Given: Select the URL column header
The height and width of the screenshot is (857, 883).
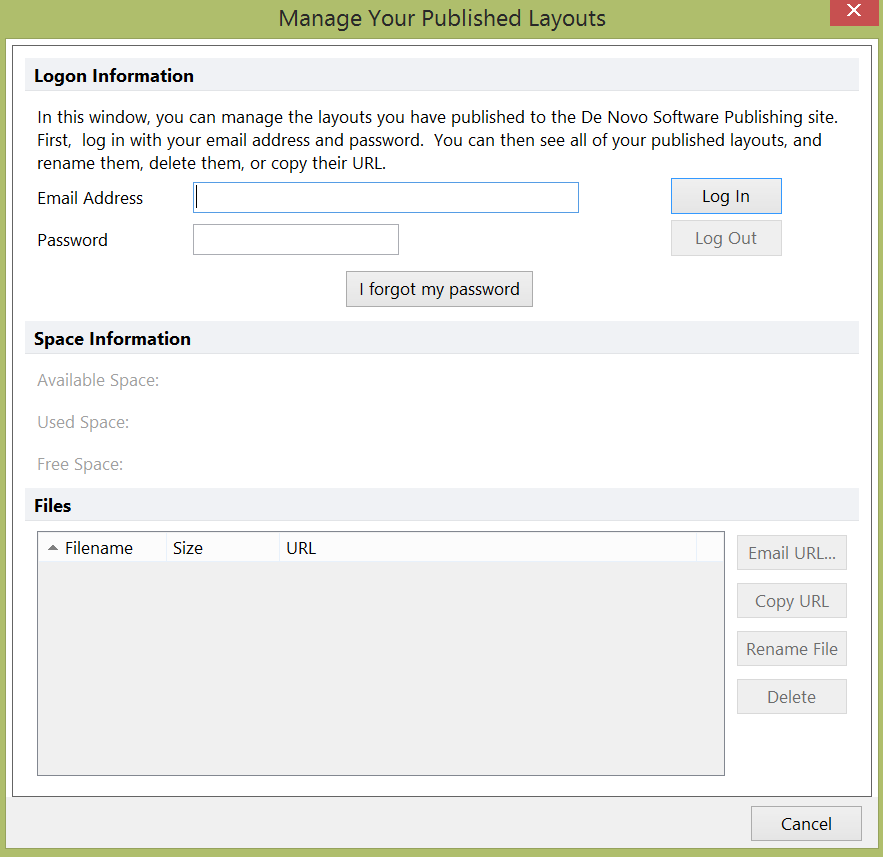Looking at the screenshot, I should [301, 548].
